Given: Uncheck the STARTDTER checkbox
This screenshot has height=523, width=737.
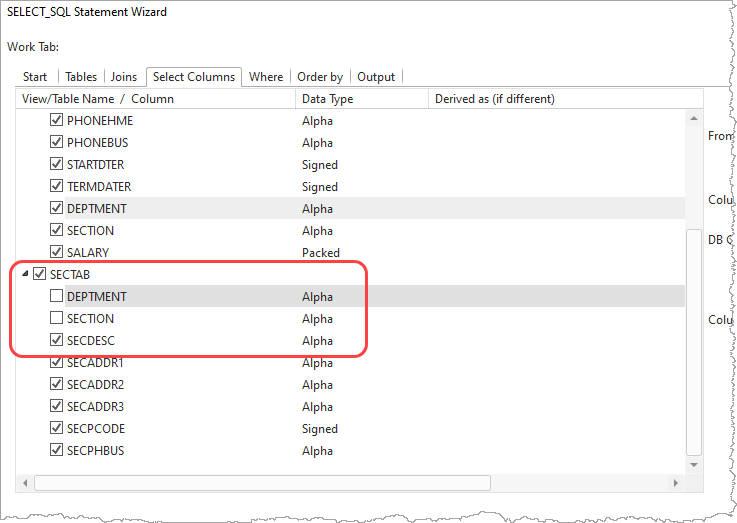Looking at the screenshot, I should [x=57, y=164].
